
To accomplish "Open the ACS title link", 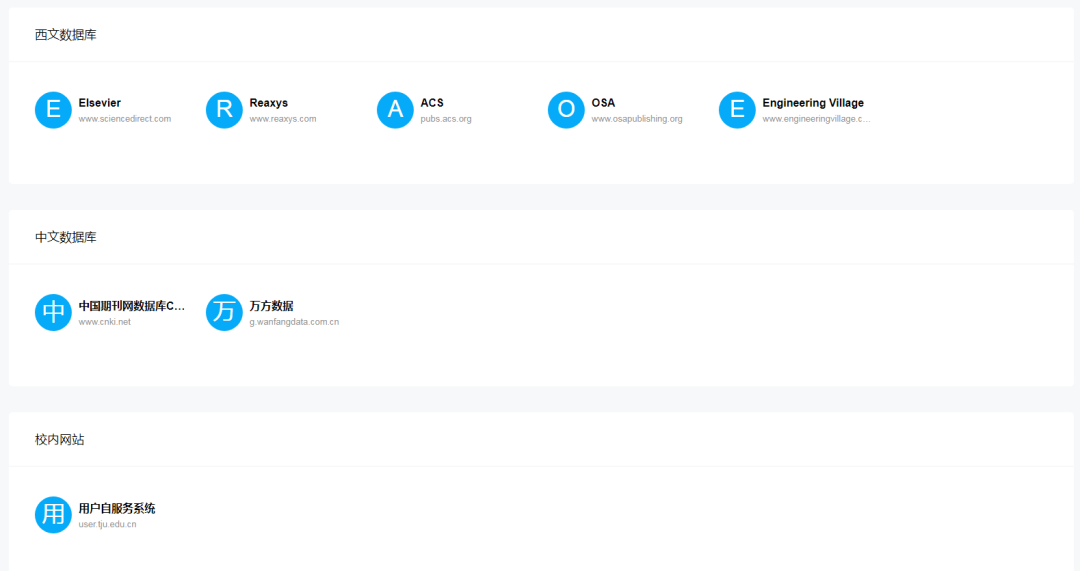I will click(x=432, y=103).
